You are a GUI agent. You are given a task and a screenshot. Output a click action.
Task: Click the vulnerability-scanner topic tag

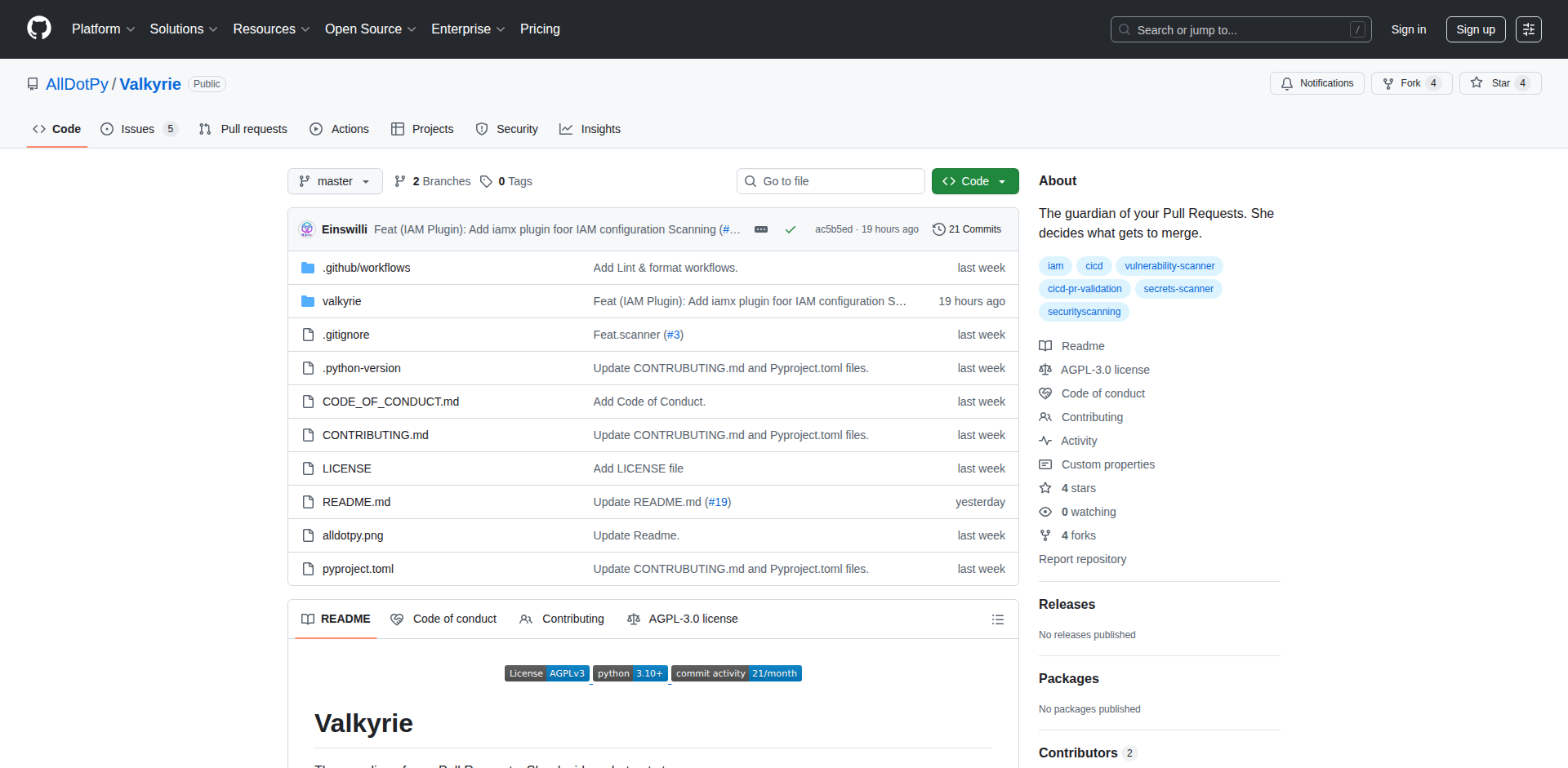pyautogui.click(x=1169, y=266)
